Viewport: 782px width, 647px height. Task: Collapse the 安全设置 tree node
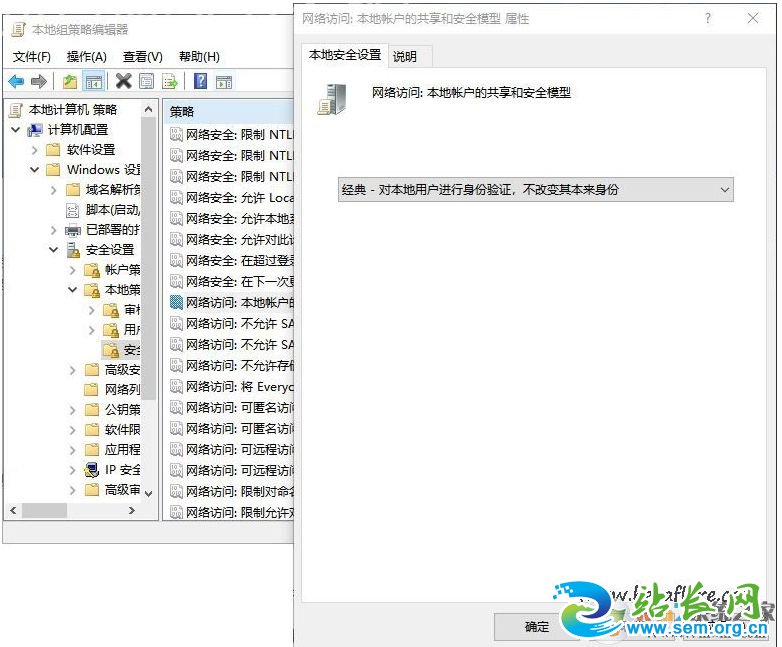click(53, 250)
